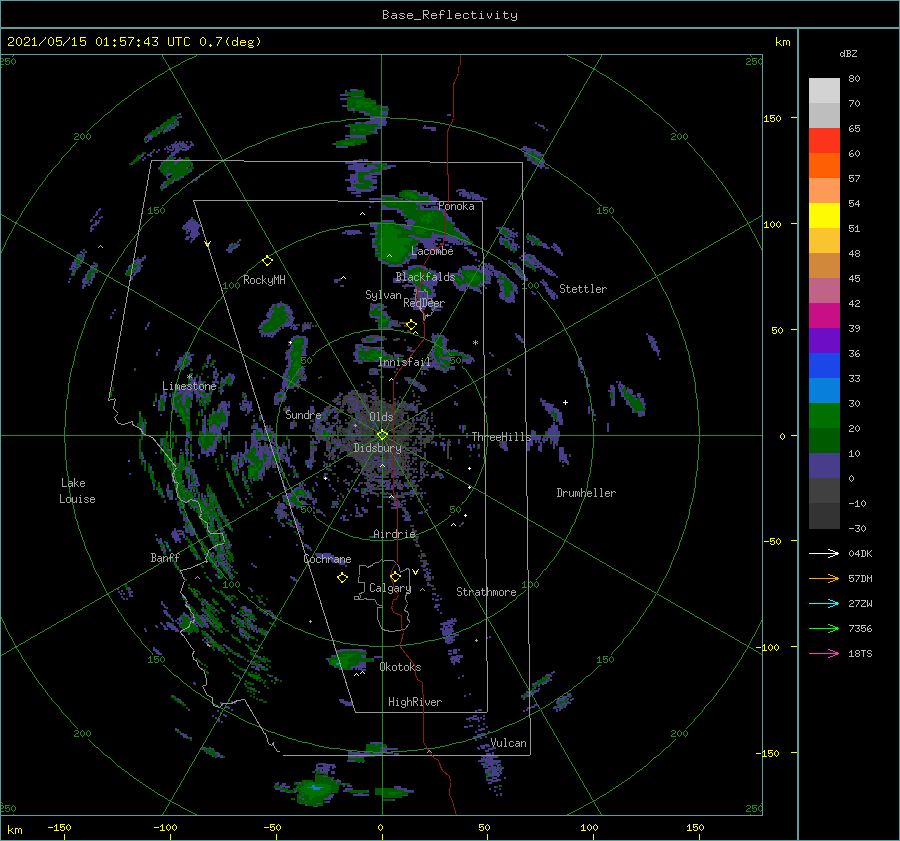The width and height of the screenshot is (900, 841).
Task: Click the Limestone label
Action: click(189, 386)
